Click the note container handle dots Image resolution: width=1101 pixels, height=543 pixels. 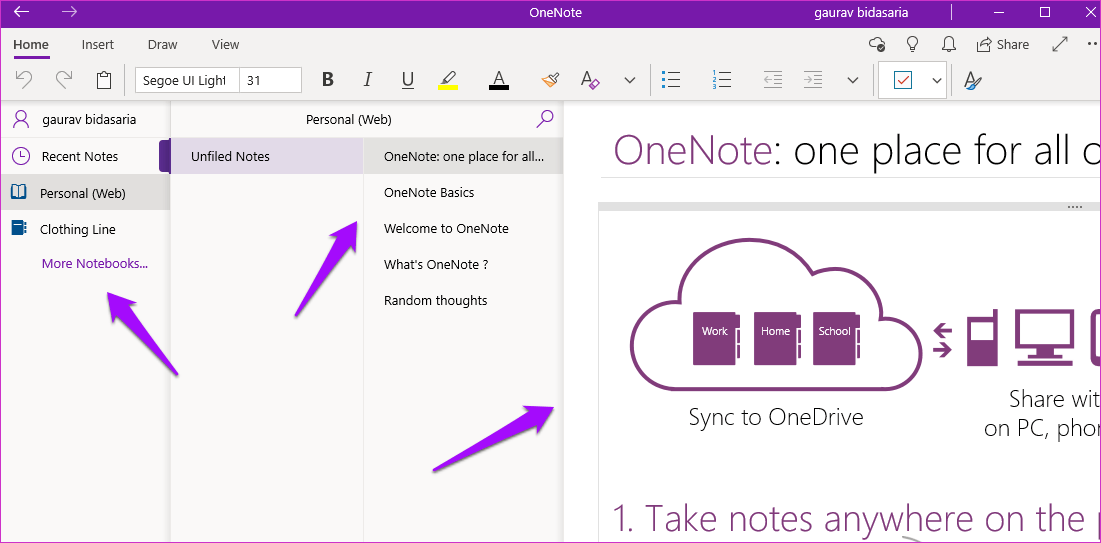[1074, 207]
